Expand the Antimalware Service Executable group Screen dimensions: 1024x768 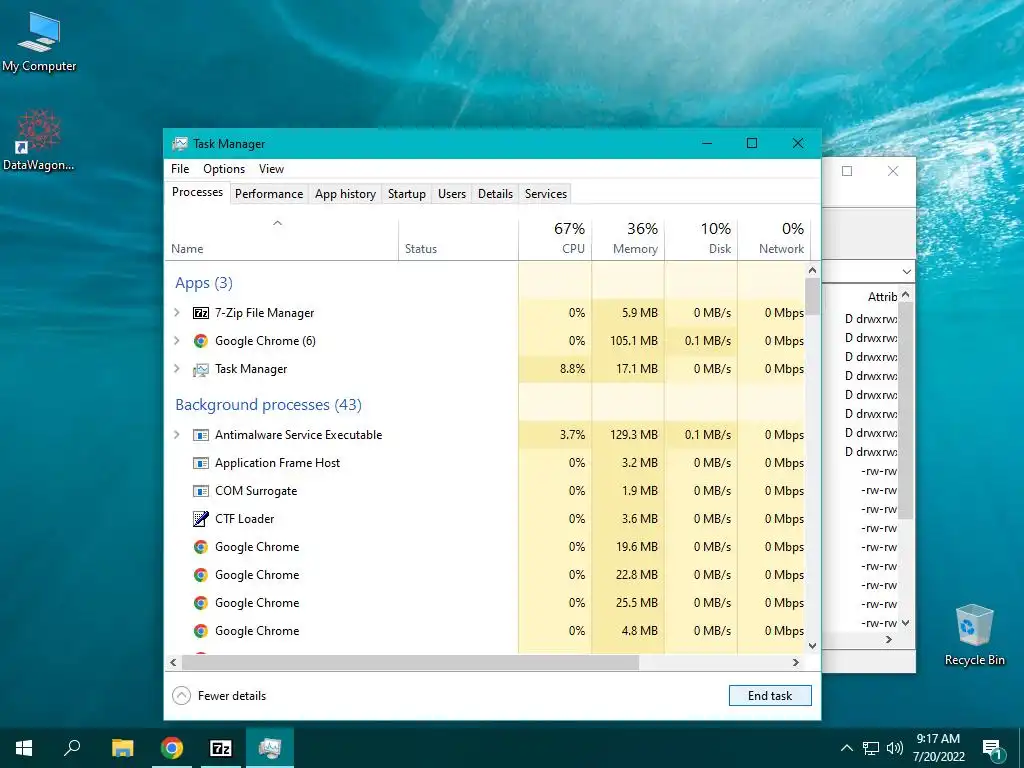176,435
